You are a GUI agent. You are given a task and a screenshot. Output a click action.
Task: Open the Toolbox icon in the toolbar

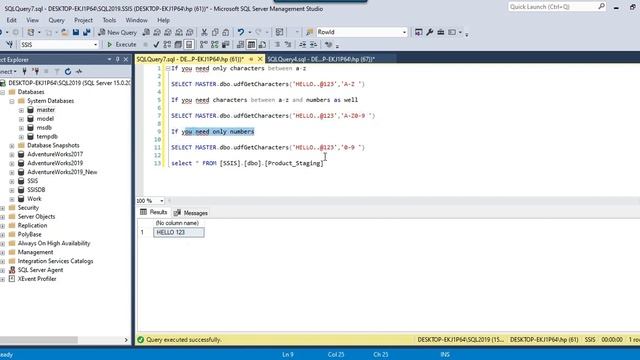click(x=440, y=32)
